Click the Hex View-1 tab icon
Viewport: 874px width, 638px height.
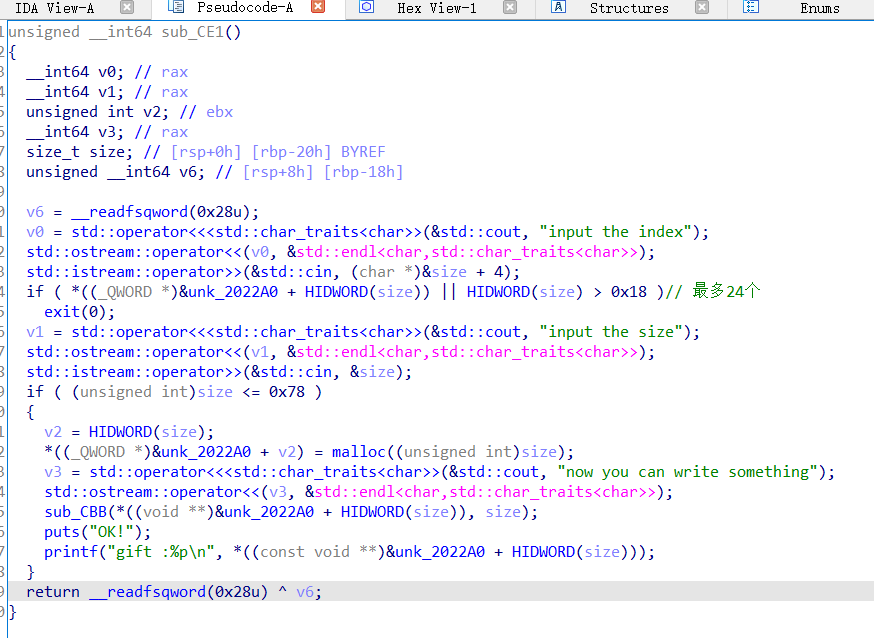click(x=366, y=8)
